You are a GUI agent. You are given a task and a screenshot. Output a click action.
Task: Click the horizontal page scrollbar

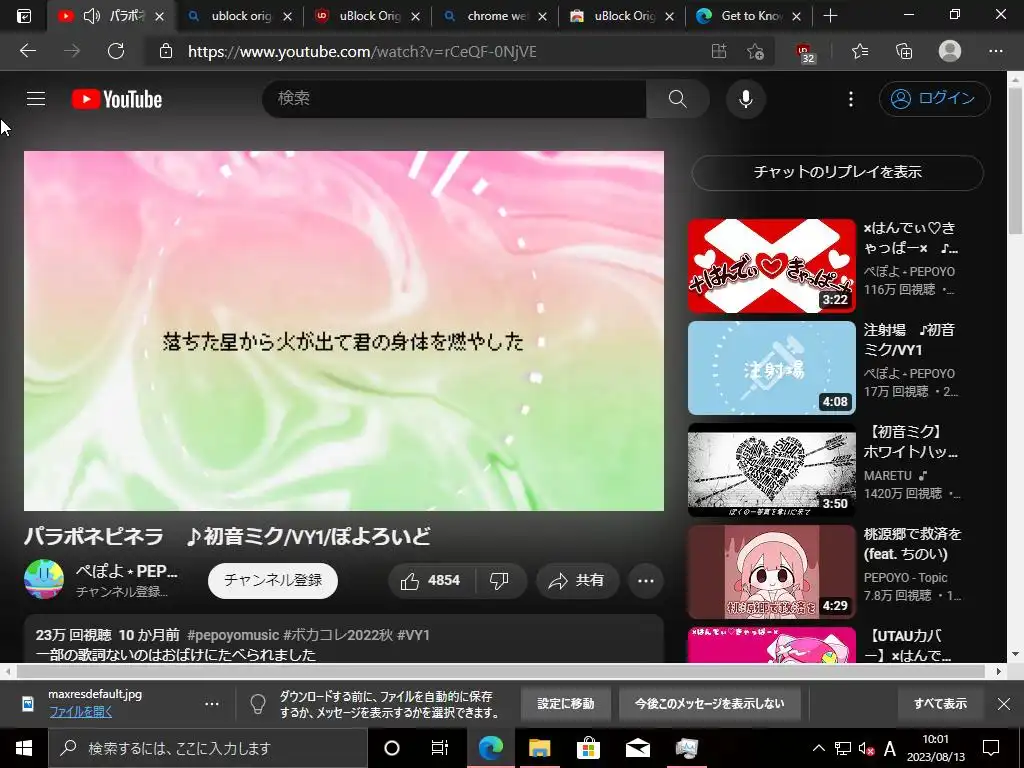pyautogui.click(x=501, y=671)
